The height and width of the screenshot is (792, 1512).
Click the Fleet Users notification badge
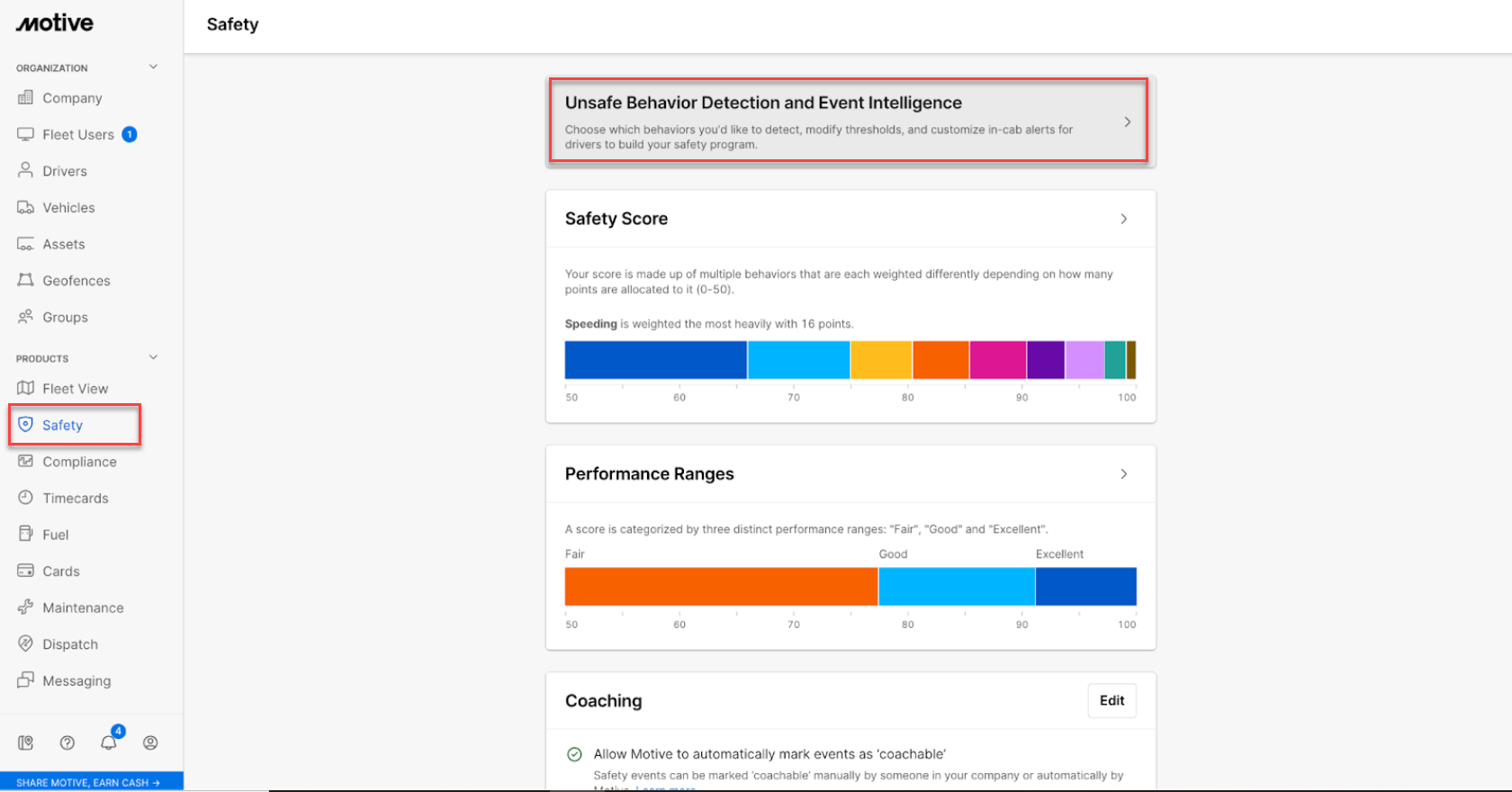point(130,134)
